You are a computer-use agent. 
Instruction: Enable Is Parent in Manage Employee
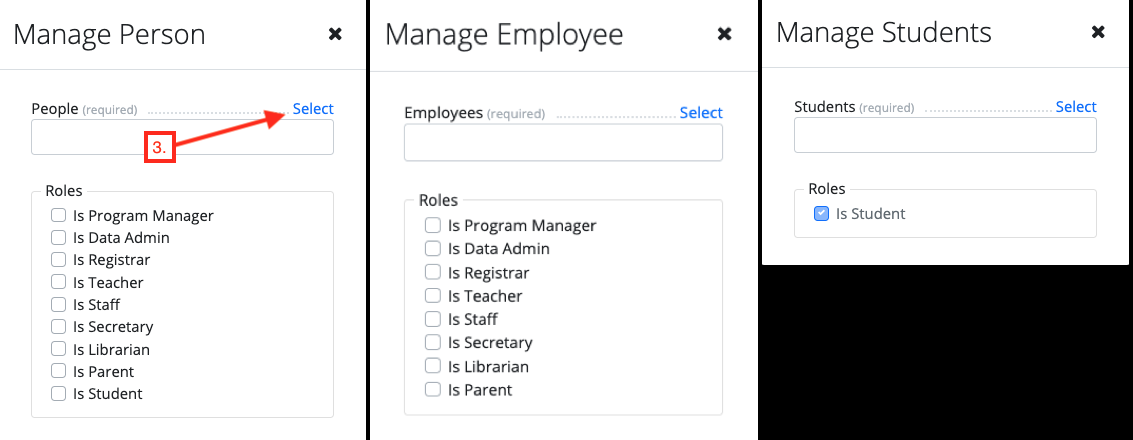433,390
